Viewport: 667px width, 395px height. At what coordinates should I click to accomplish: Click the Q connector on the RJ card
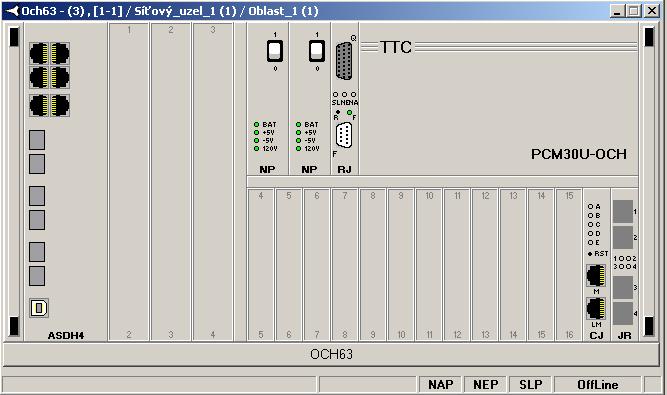point(344,61)
